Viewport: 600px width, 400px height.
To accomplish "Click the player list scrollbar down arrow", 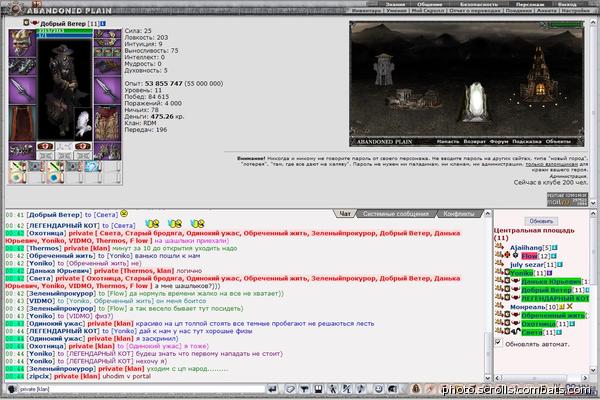I will pos(593,370).
